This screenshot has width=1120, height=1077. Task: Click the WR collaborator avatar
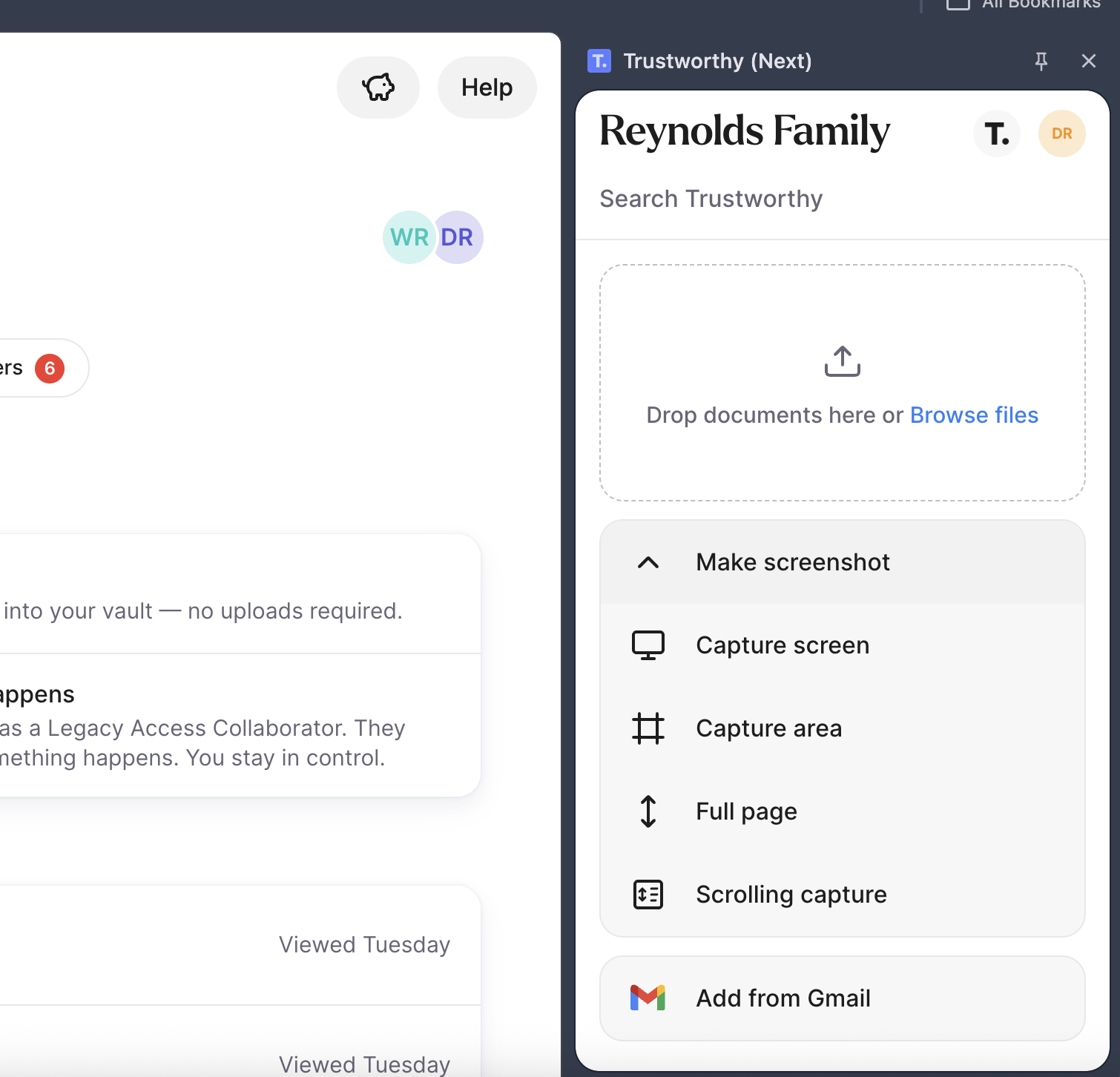(x=407, y=237)
